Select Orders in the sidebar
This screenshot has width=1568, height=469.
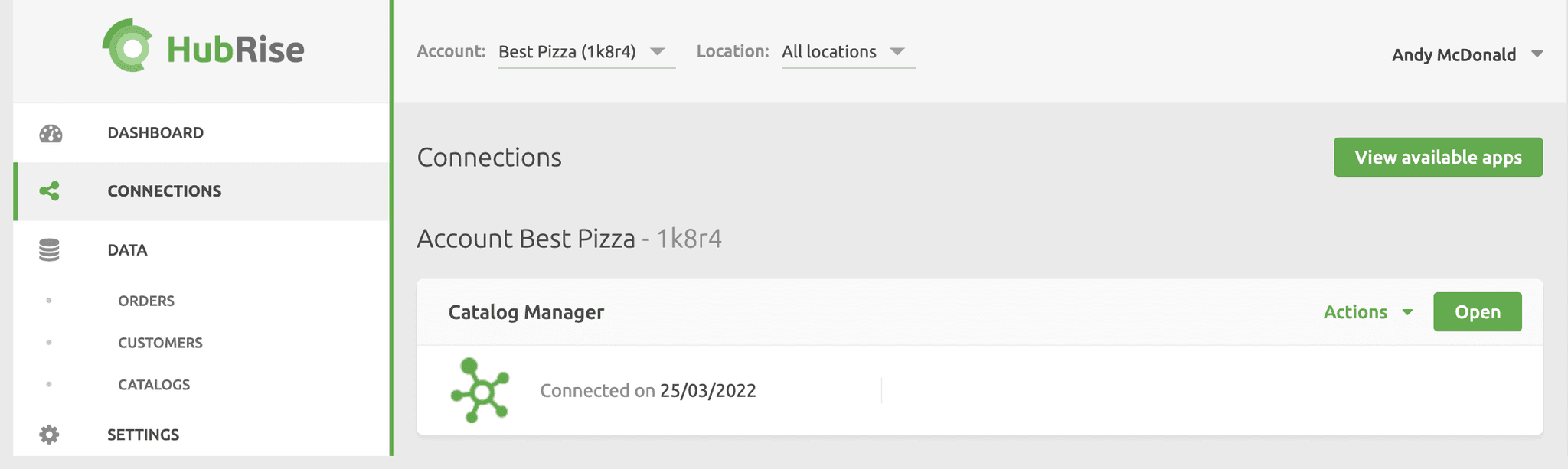click(145, 301)
